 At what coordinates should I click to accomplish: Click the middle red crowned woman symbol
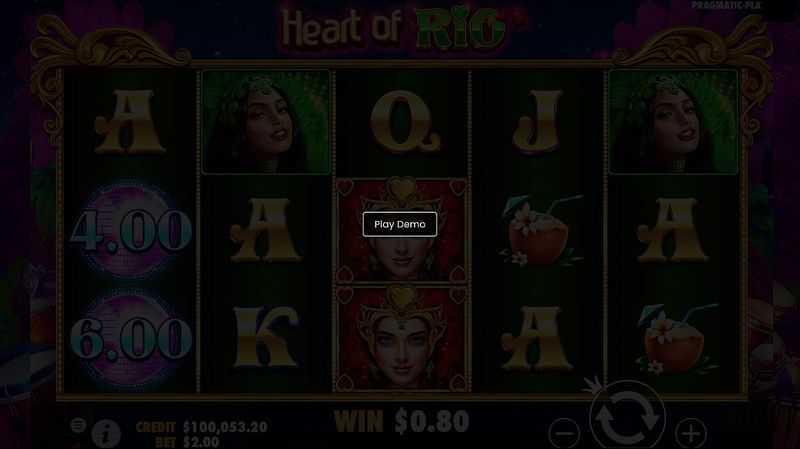pyautogui.click(x=402, y=230)
